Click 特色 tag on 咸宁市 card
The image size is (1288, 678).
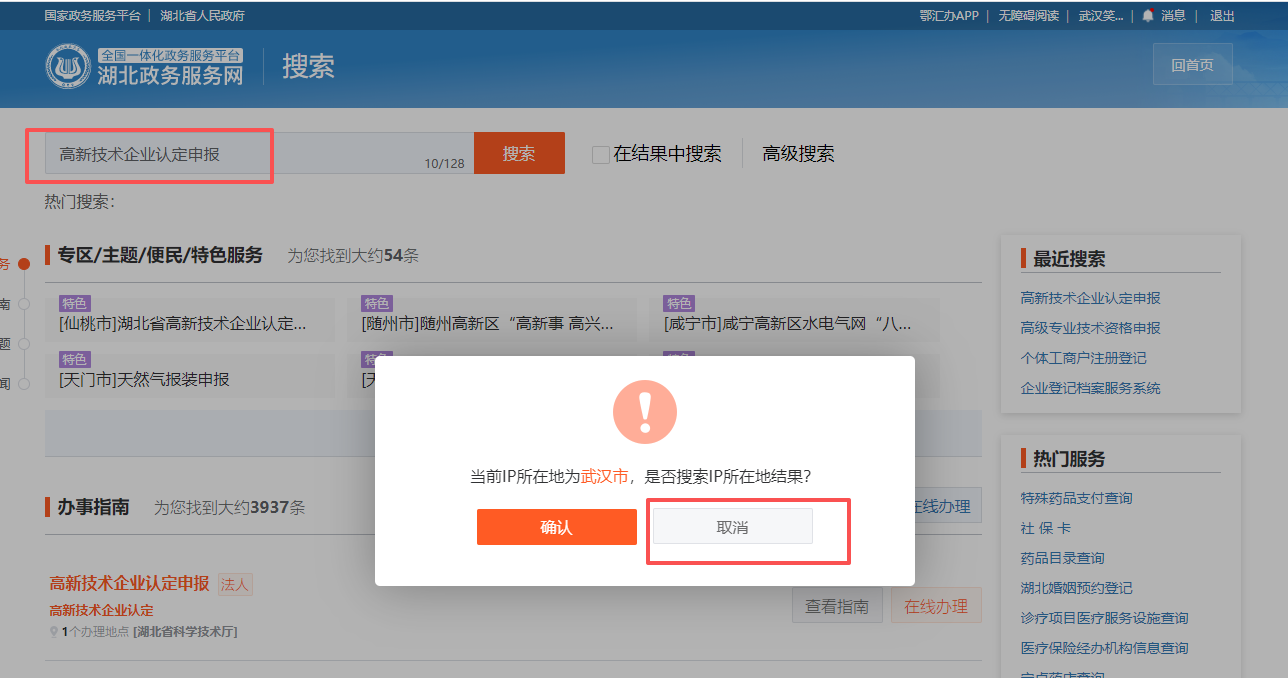click(x=680, y=304)
